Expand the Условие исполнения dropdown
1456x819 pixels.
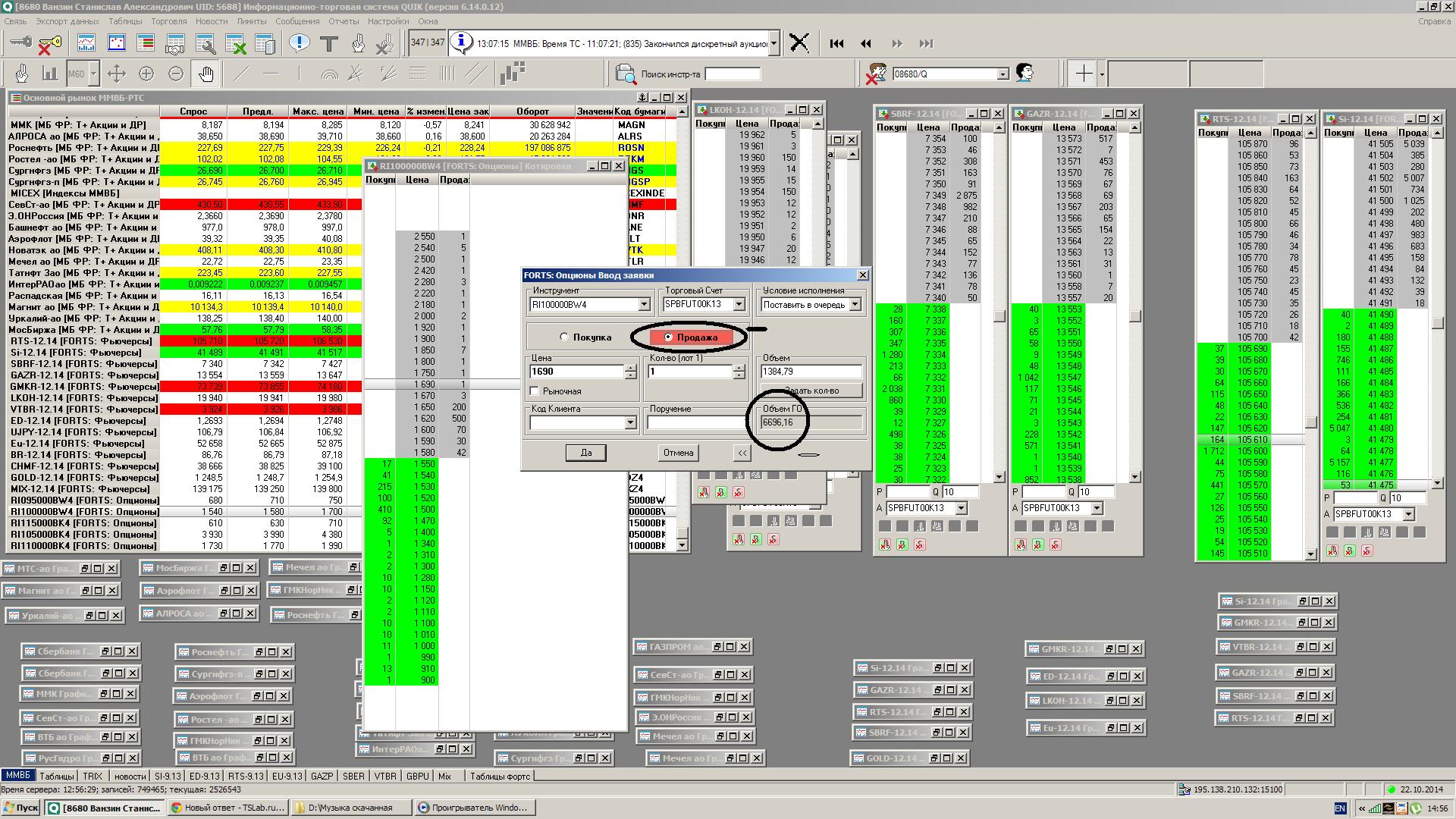tap(855, 305)
